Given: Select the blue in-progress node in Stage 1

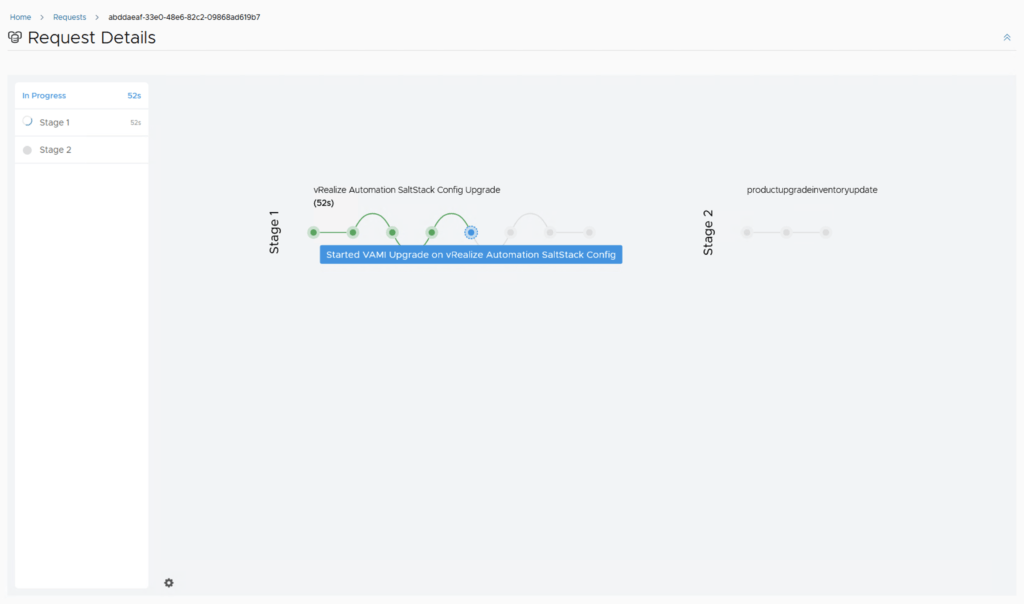Looking at the screenshot, I should point(471,232).
